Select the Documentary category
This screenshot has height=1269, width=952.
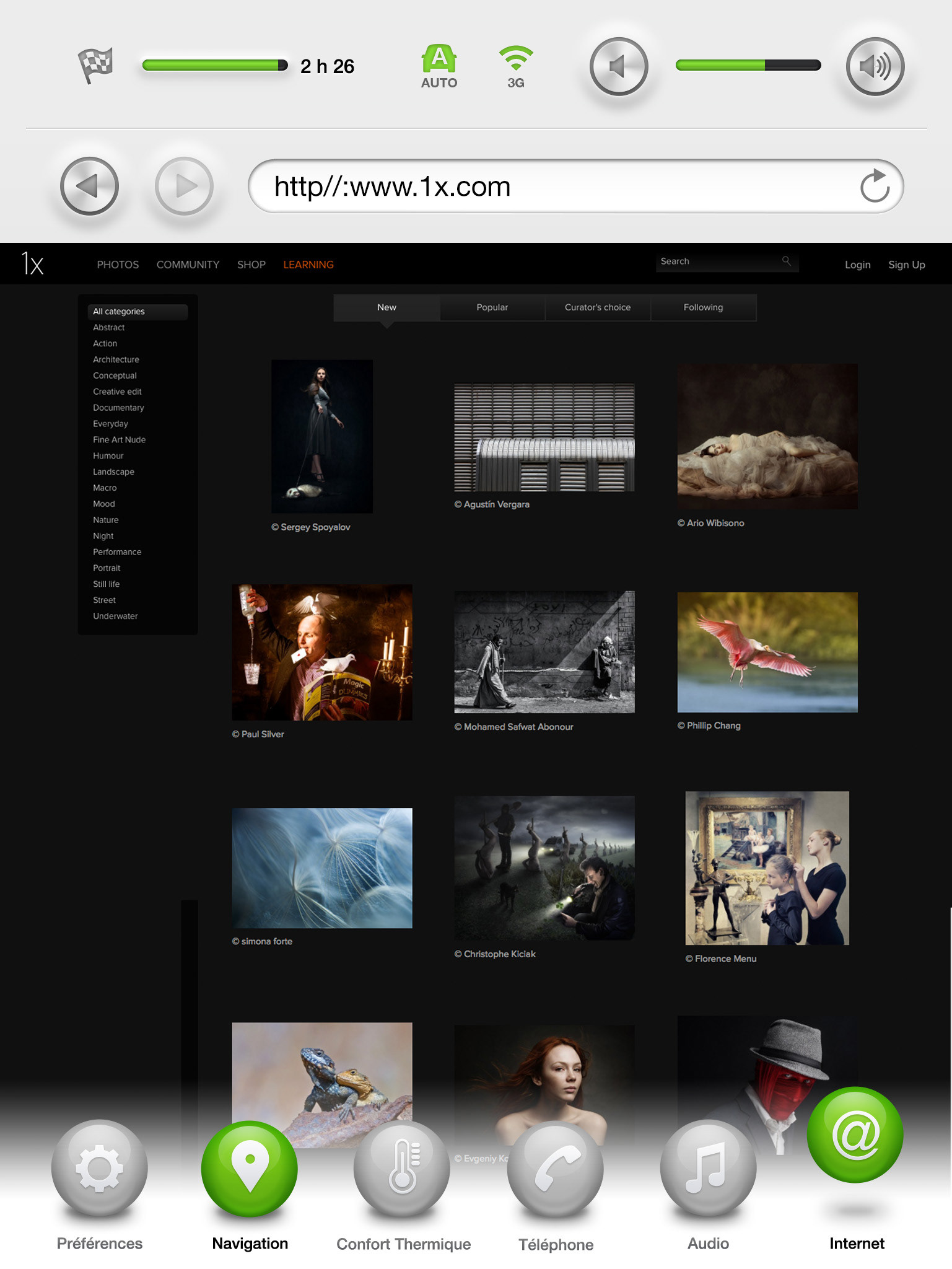point(118,408)
